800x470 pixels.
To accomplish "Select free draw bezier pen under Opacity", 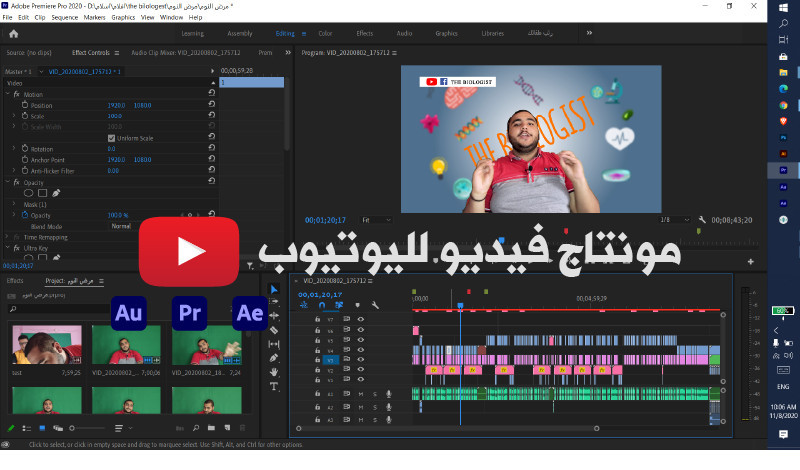I will pos(56,193).
